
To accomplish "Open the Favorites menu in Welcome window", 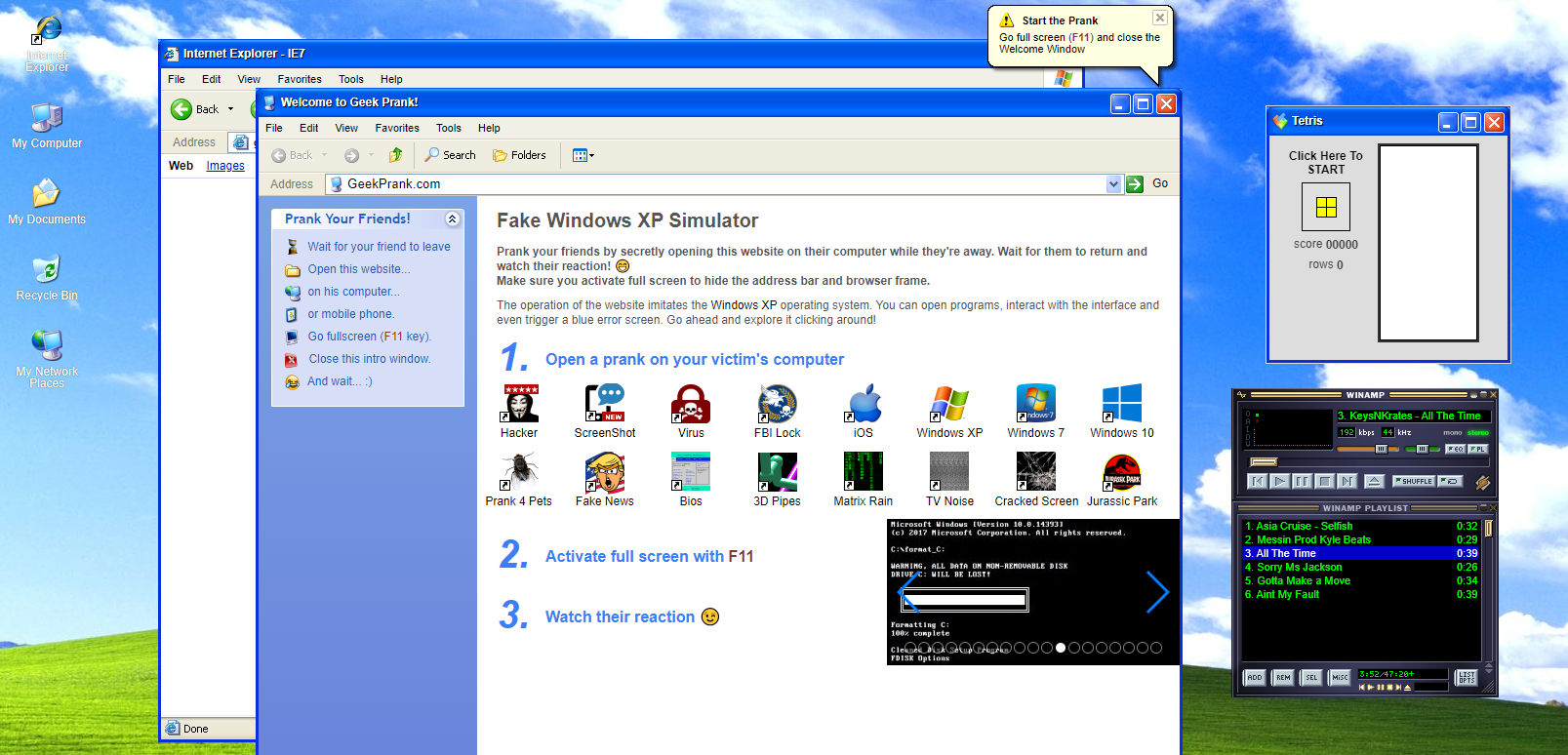I will pyautogui.click(x=397, y=128).
